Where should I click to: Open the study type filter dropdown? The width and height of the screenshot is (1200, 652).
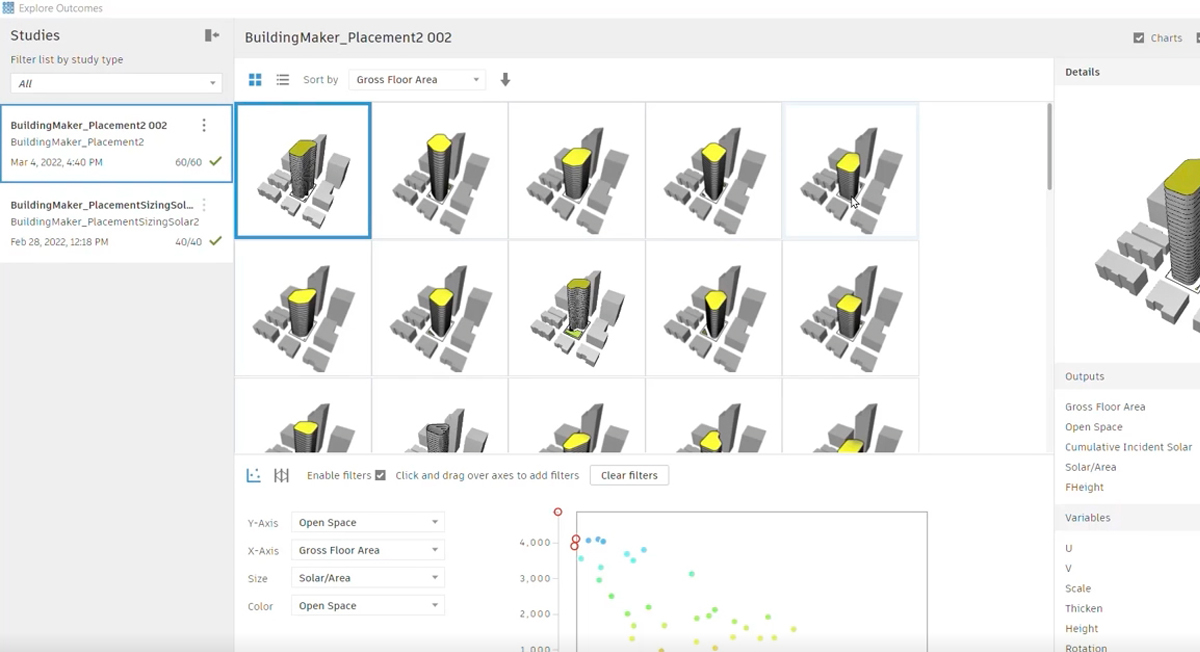116,84
